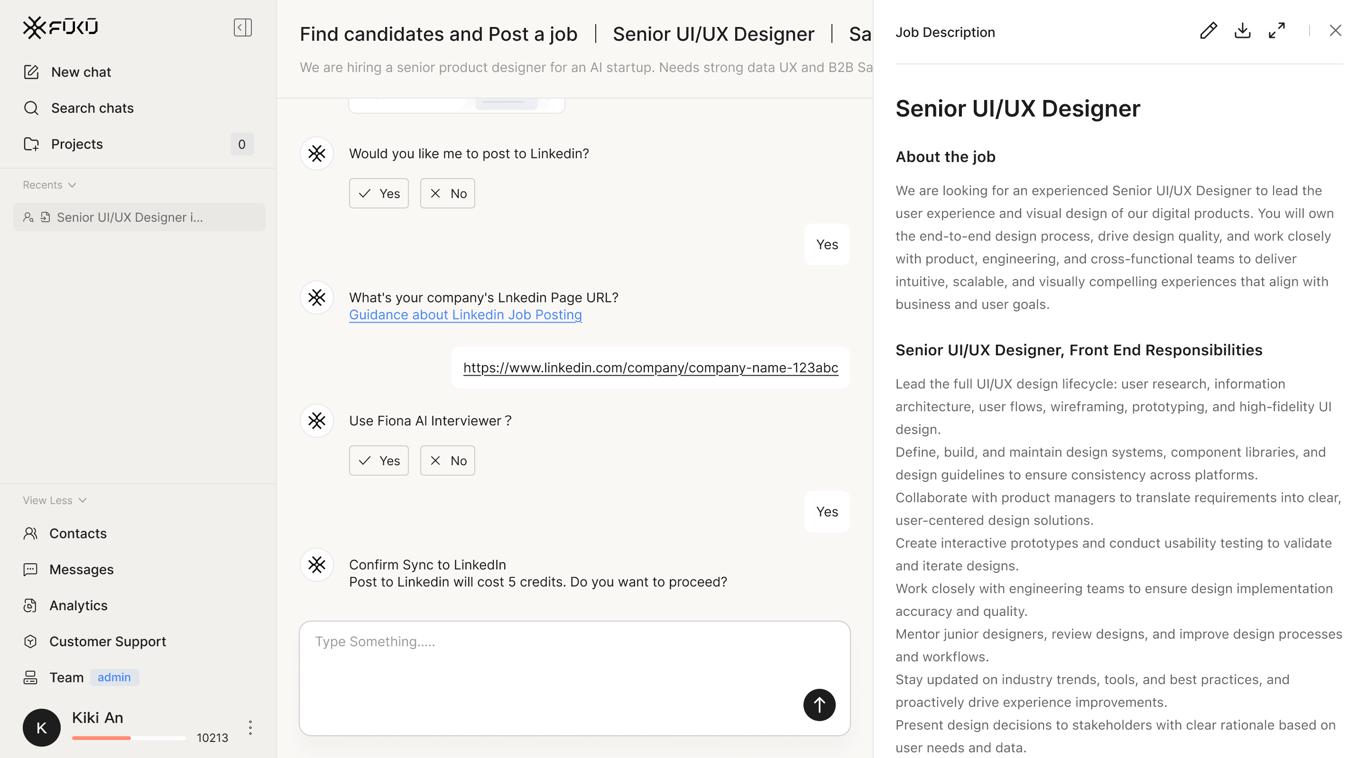Click No under the Linkedin post question
The width and height of the screenshot is (1366, 758).
[447, 193]
